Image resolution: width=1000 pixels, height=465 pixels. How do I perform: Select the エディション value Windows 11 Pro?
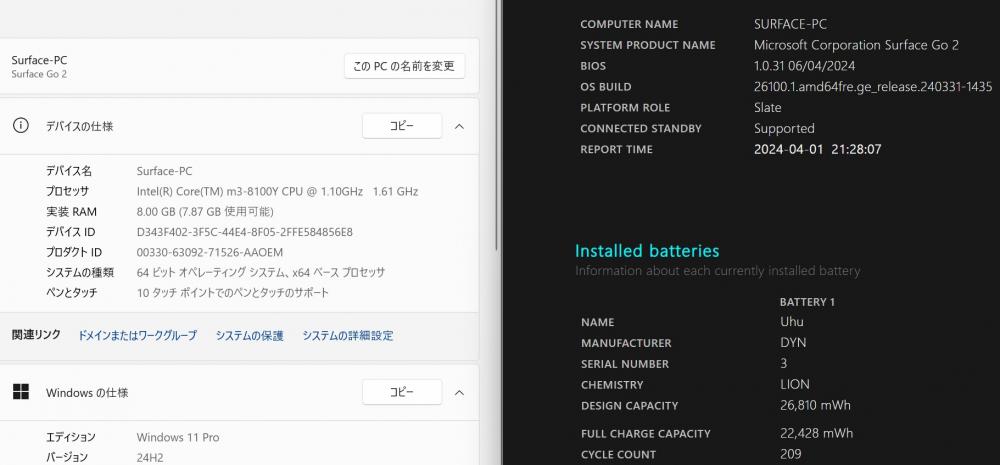point(178,438)
